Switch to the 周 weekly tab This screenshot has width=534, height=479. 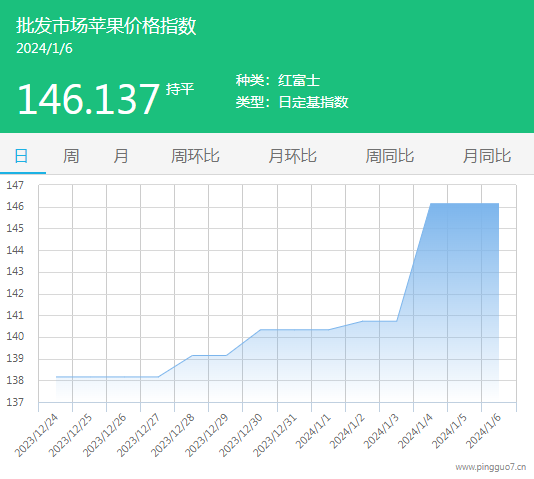pos(71,156)
